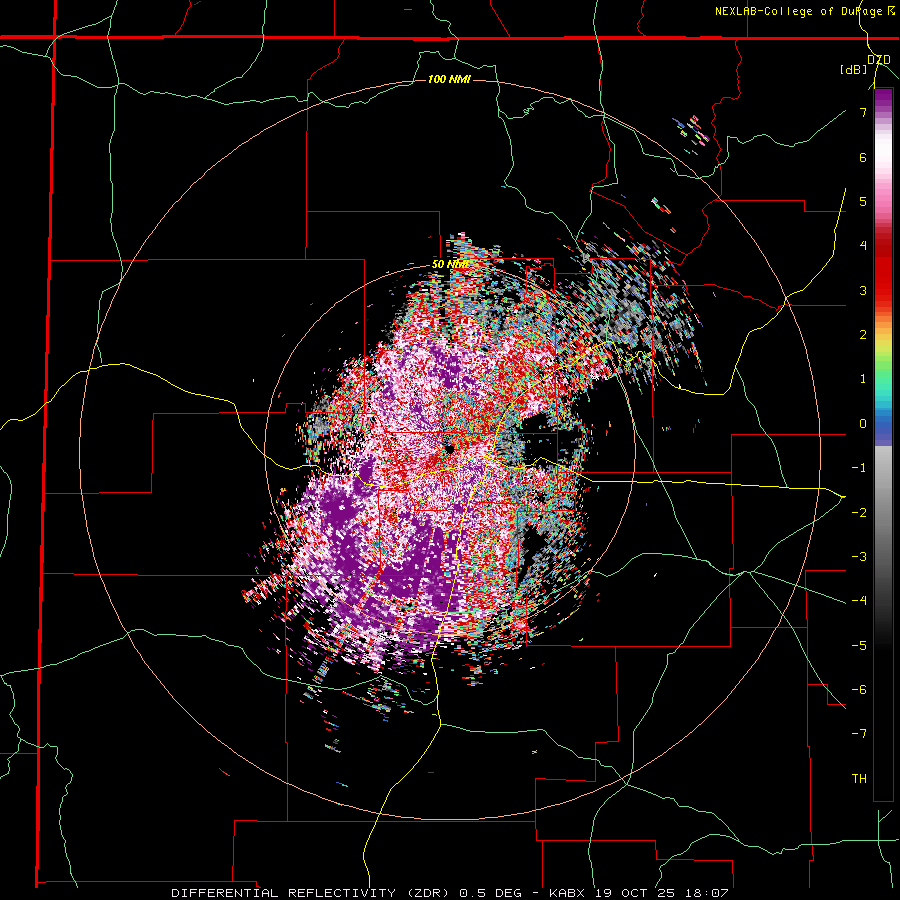This screenshot has height=900, width=900.
Task: Click the -7 value on the scale
Action: pos(859,734)
